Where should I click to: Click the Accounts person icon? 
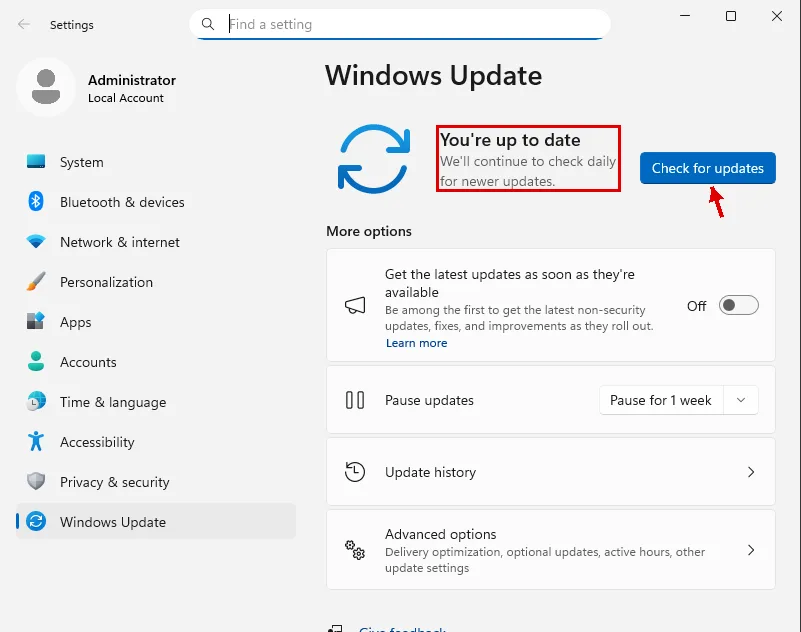coord(36,361)
